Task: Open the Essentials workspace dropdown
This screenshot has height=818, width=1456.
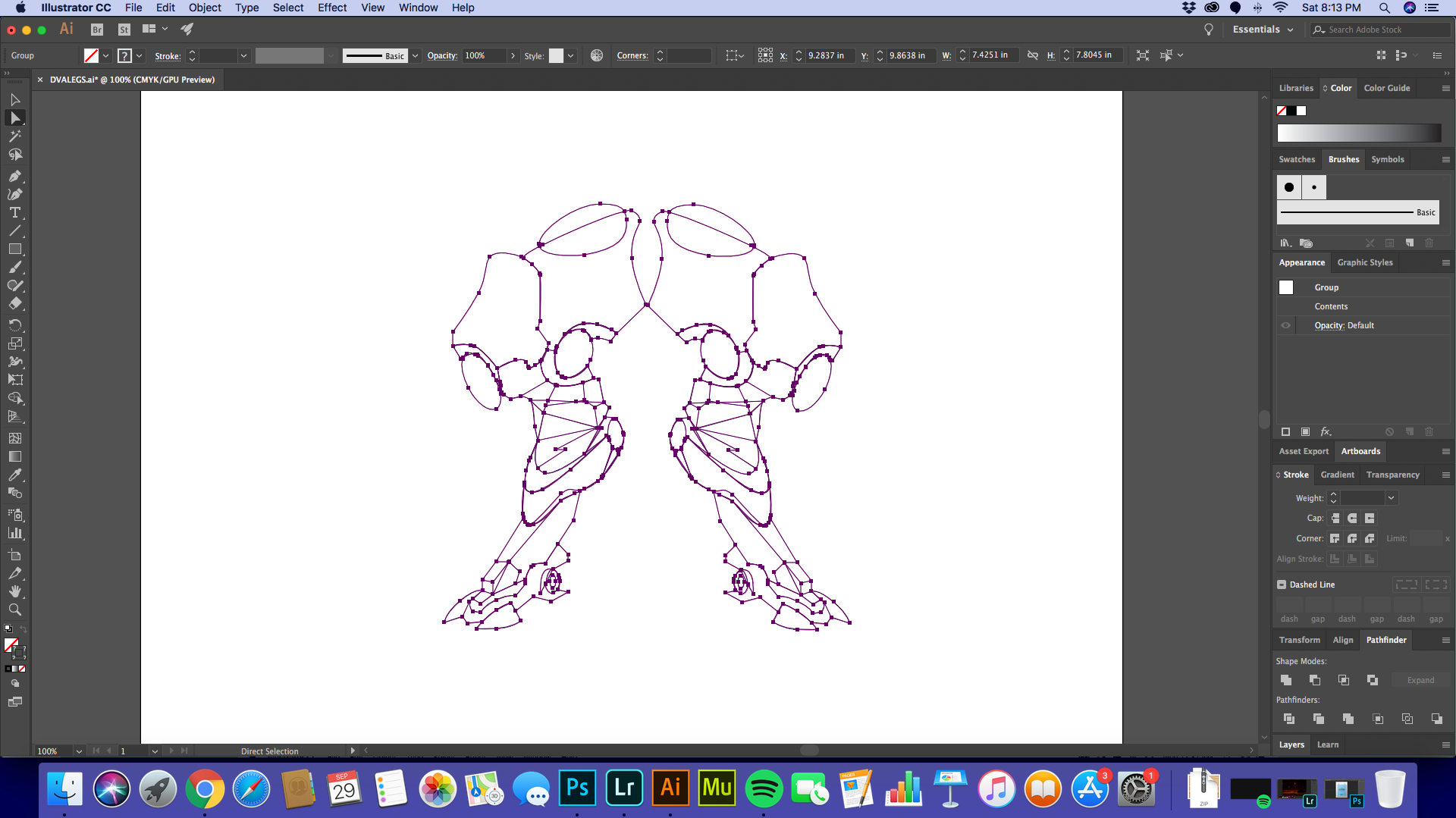Action: tap(1263, 30)
